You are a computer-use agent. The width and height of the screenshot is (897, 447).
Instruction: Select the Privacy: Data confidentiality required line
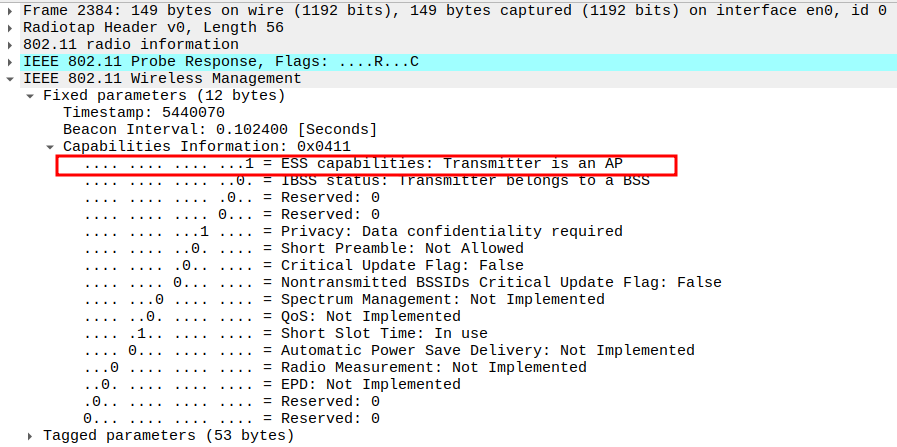tap(353, 232)
